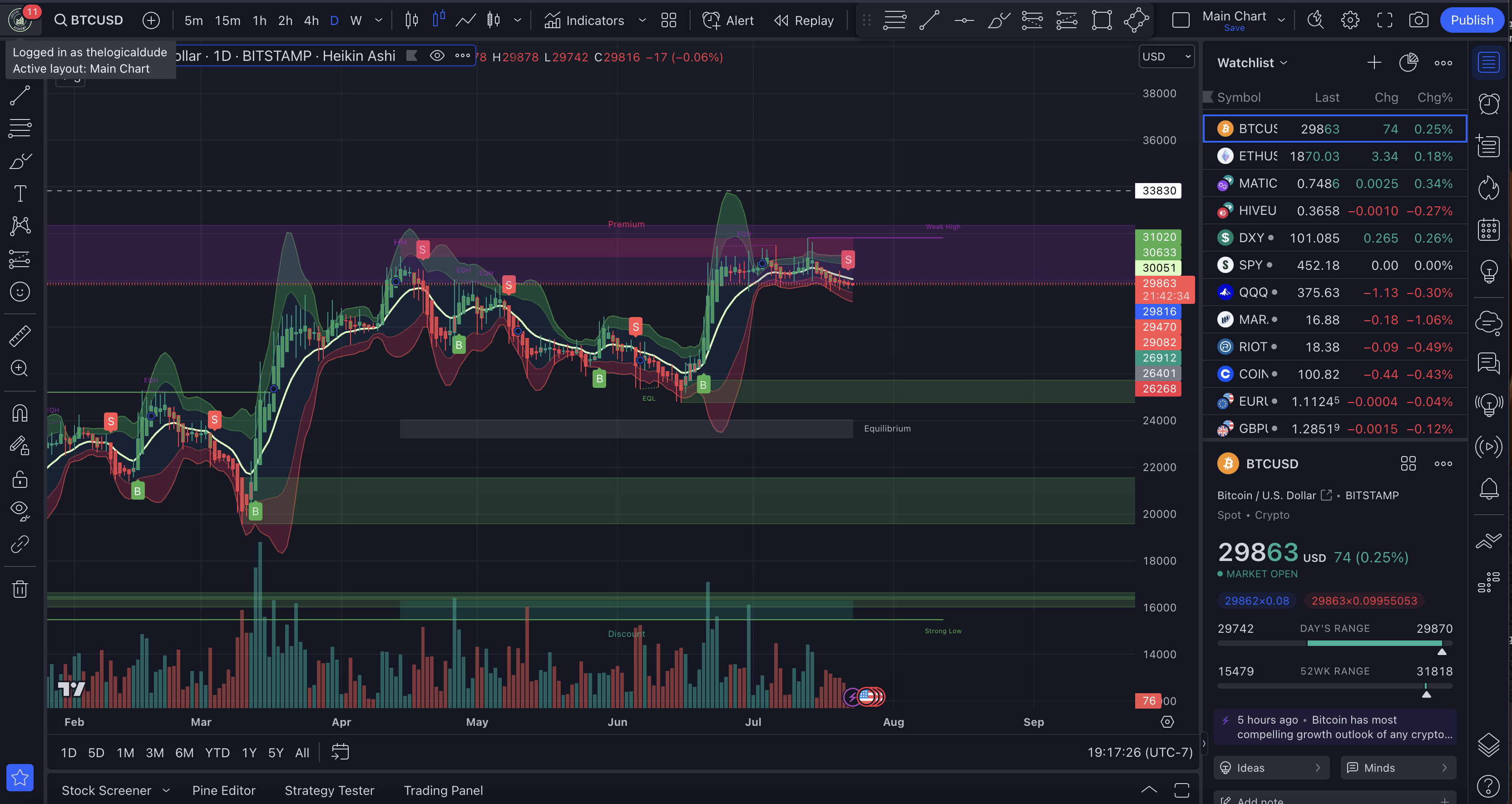The height and width of the screenshot is (804, 1512).
Task: Select the 4h timeframe
Action: pyautogui.click(x=311, y=20)
